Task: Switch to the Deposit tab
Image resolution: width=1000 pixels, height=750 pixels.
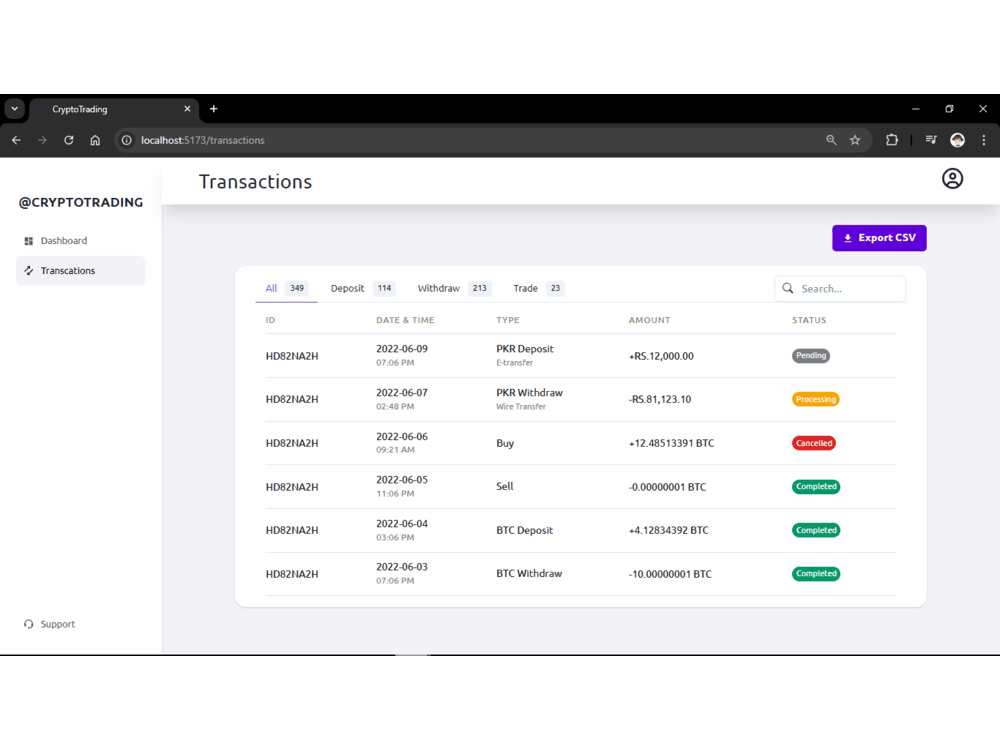Action: point(362,288)
